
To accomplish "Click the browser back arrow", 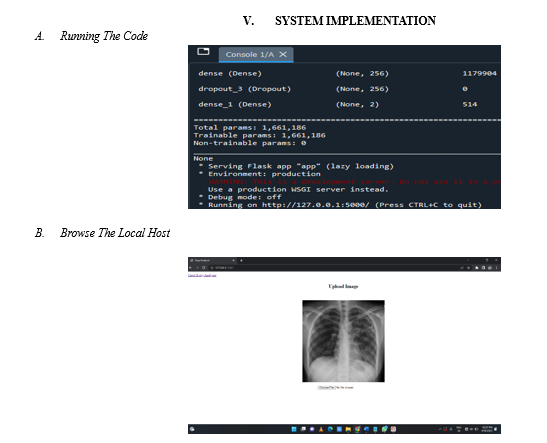I will click(190, 268).
